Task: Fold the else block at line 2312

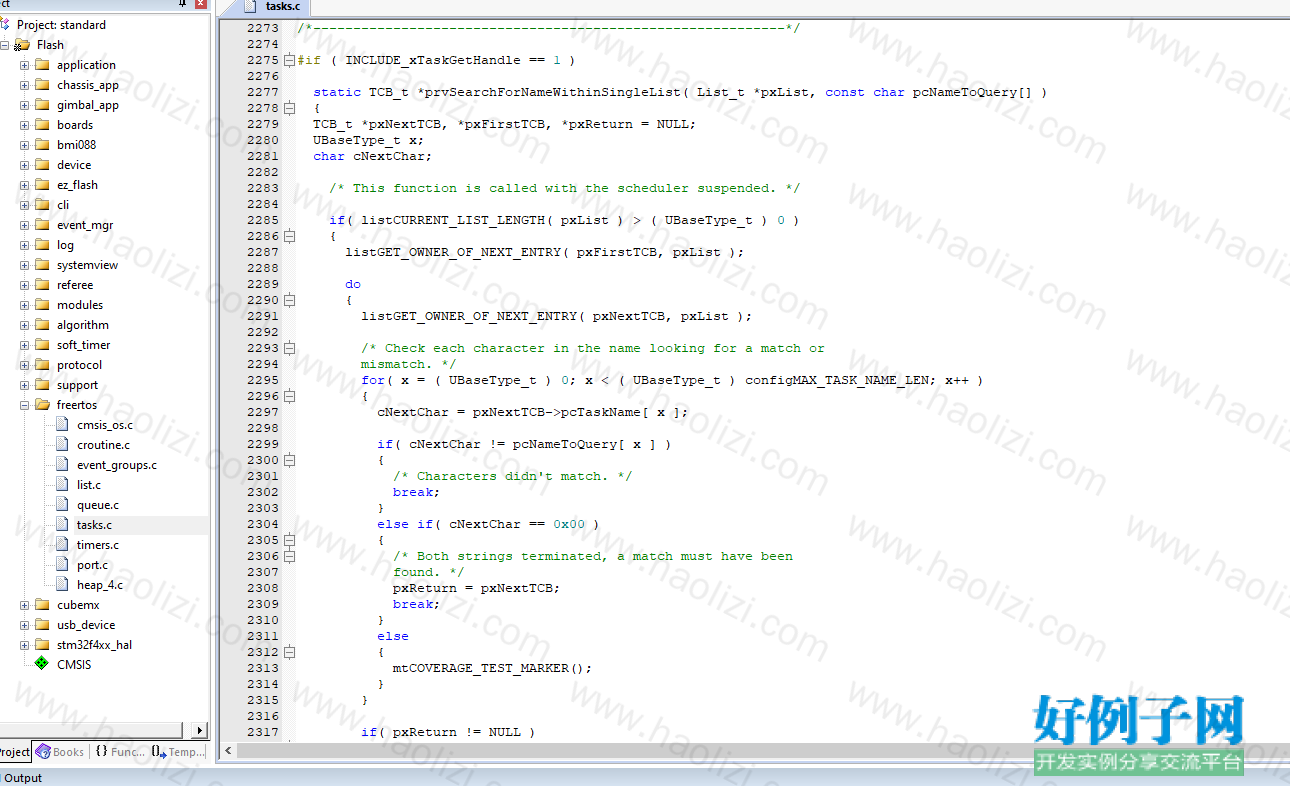Action: (x=289, y=652)
